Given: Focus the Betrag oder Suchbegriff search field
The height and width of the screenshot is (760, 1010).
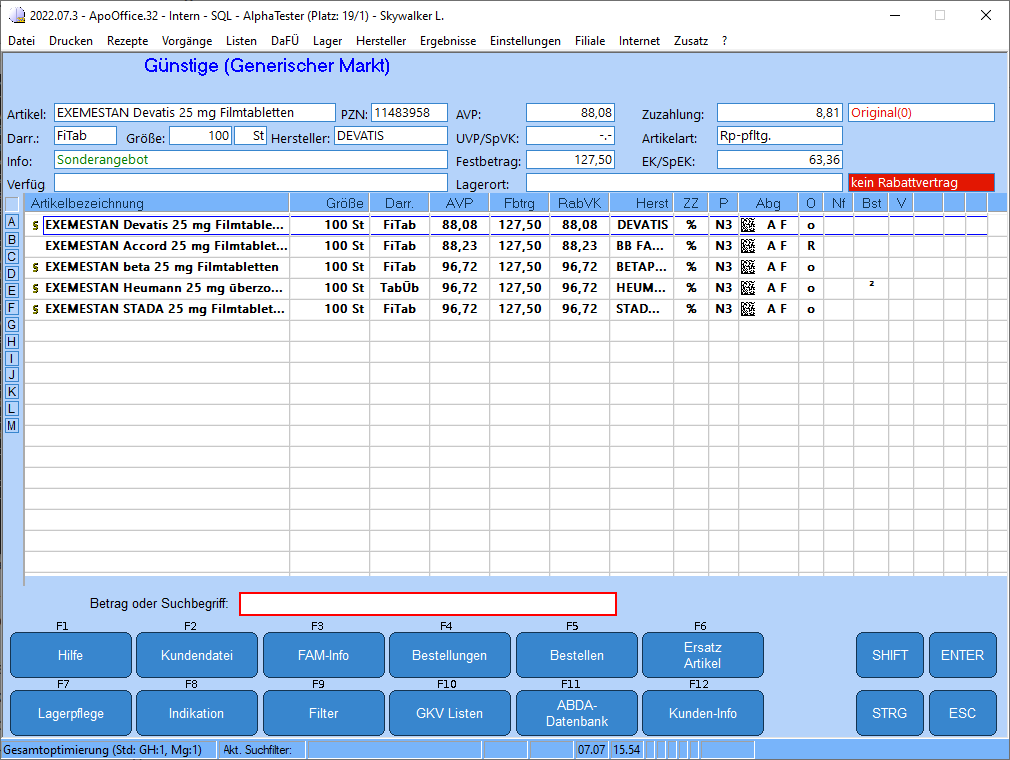Looking at the screenshot, I should click(x=428, y=604).
